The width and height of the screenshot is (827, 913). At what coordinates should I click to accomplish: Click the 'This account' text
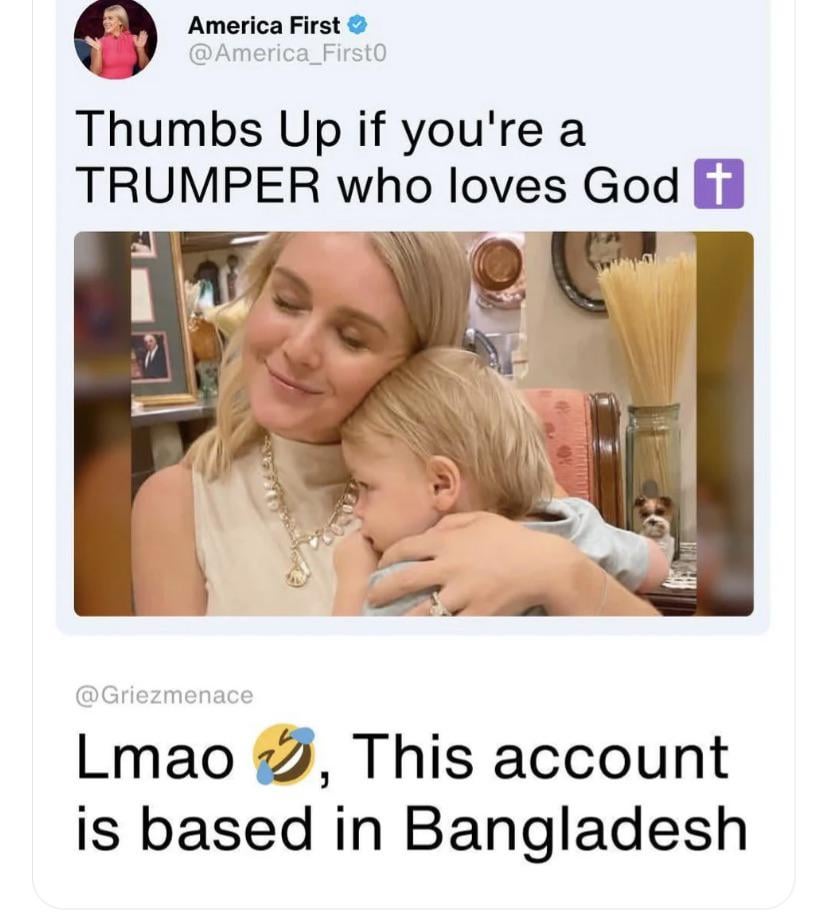coord(540,756)
